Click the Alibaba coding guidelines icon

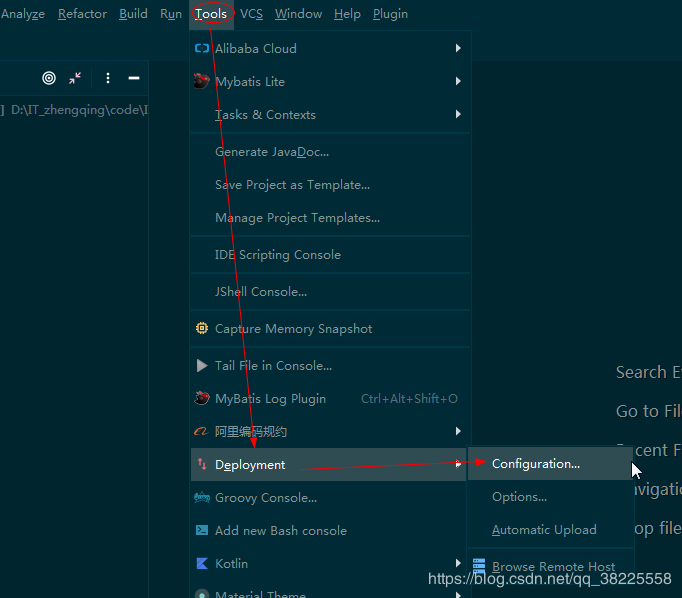pos(201,431)
